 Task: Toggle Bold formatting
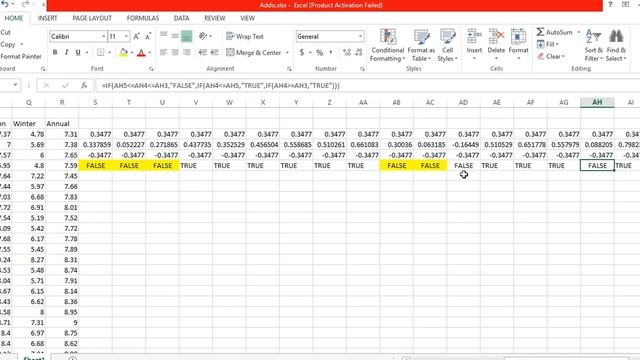point(55,53)
